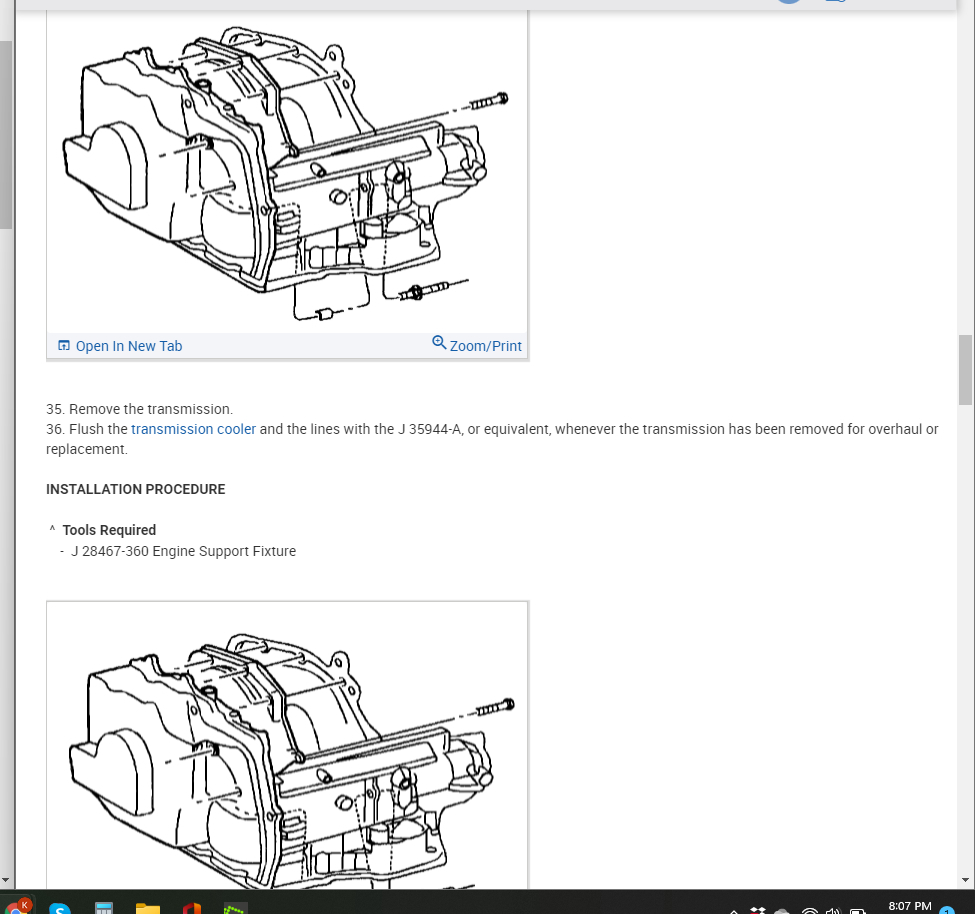Collapse the Tools Required section

coord(52,529)
